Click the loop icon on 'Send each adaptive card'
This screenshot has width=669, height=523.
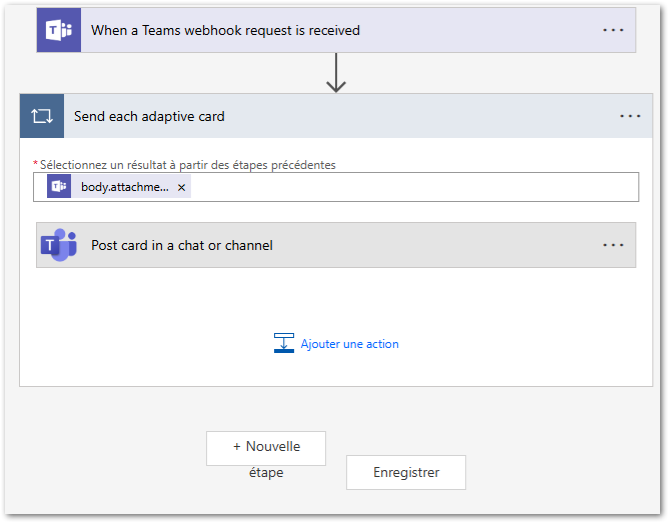tap(42, 116)
